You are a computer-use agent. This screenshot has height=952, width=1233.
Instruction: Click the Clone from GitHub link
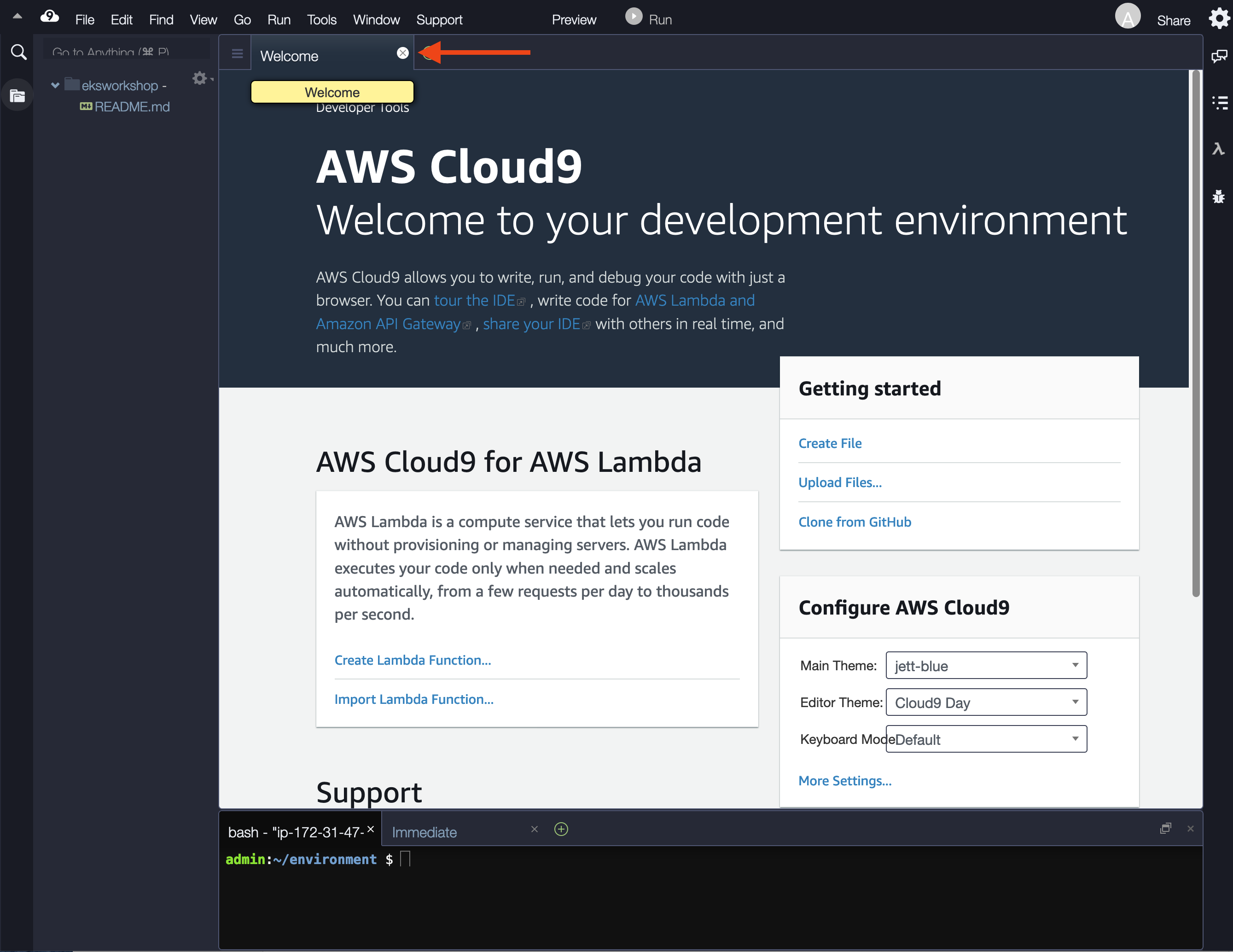(854, 522)
